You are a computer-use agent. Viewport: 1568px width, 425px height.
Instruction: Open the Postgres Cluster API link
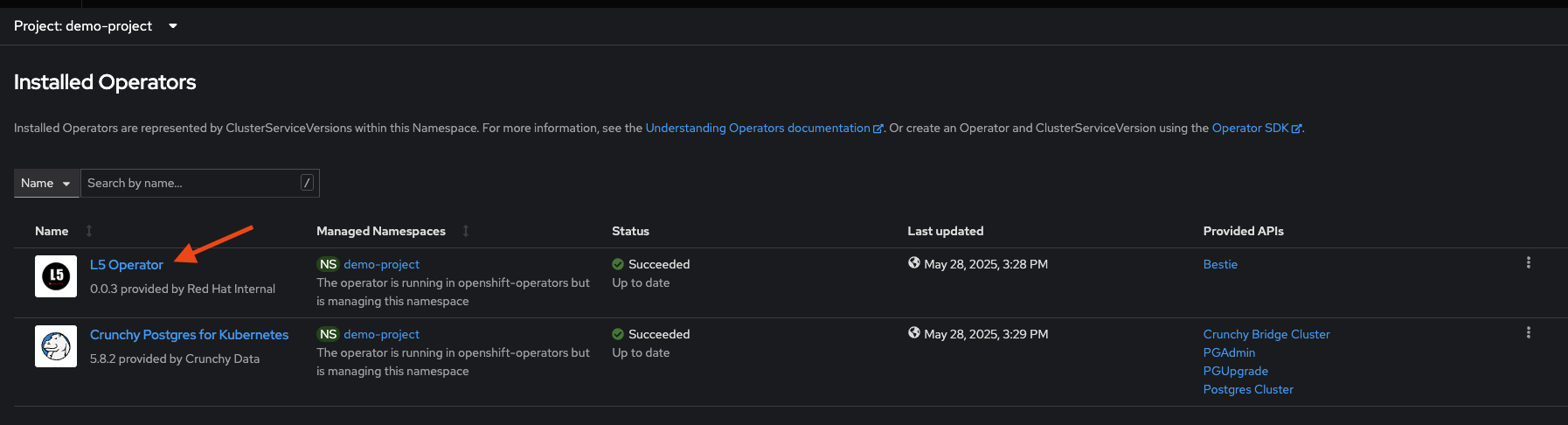click(x=1248, y=389)
